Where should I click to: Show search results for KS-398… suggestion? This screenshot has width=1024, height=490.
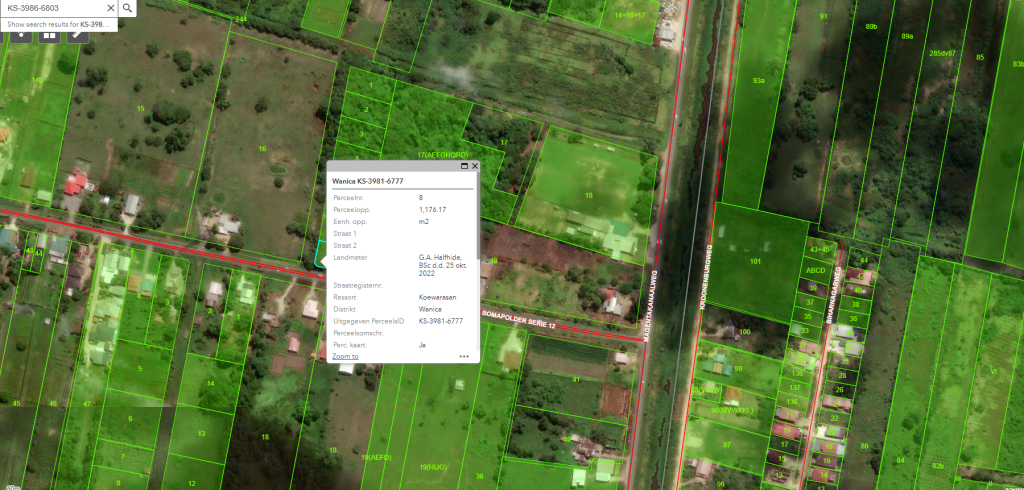pos(58,24)
